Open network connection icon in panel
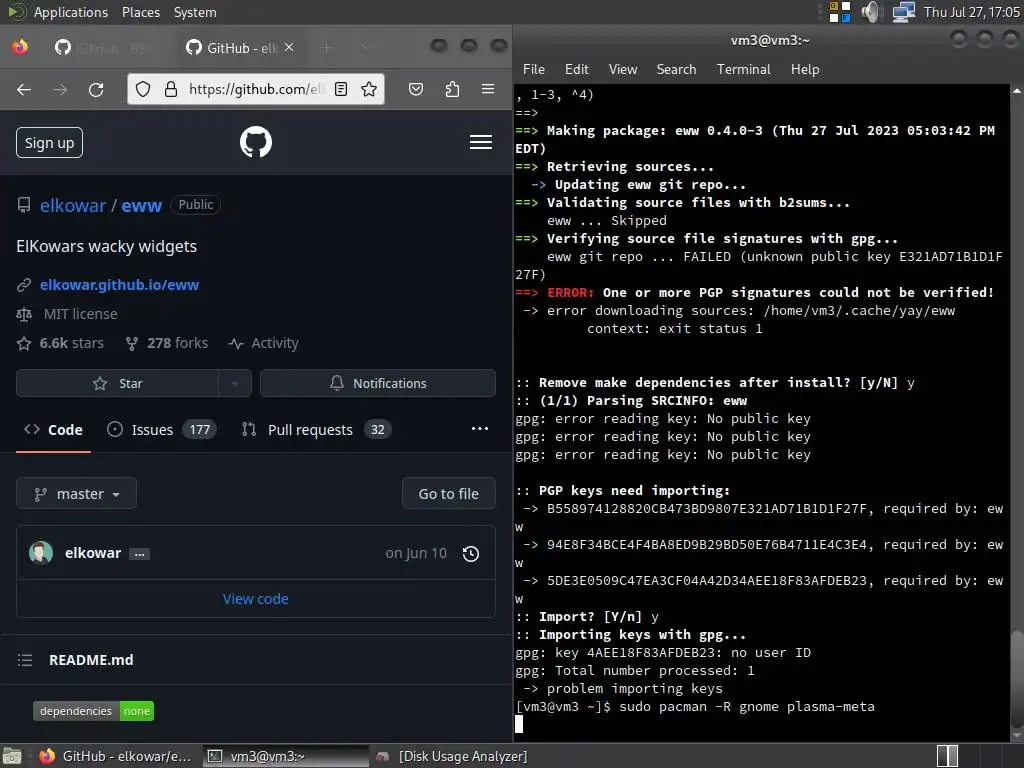The image size is (1024, 768). 904,12
